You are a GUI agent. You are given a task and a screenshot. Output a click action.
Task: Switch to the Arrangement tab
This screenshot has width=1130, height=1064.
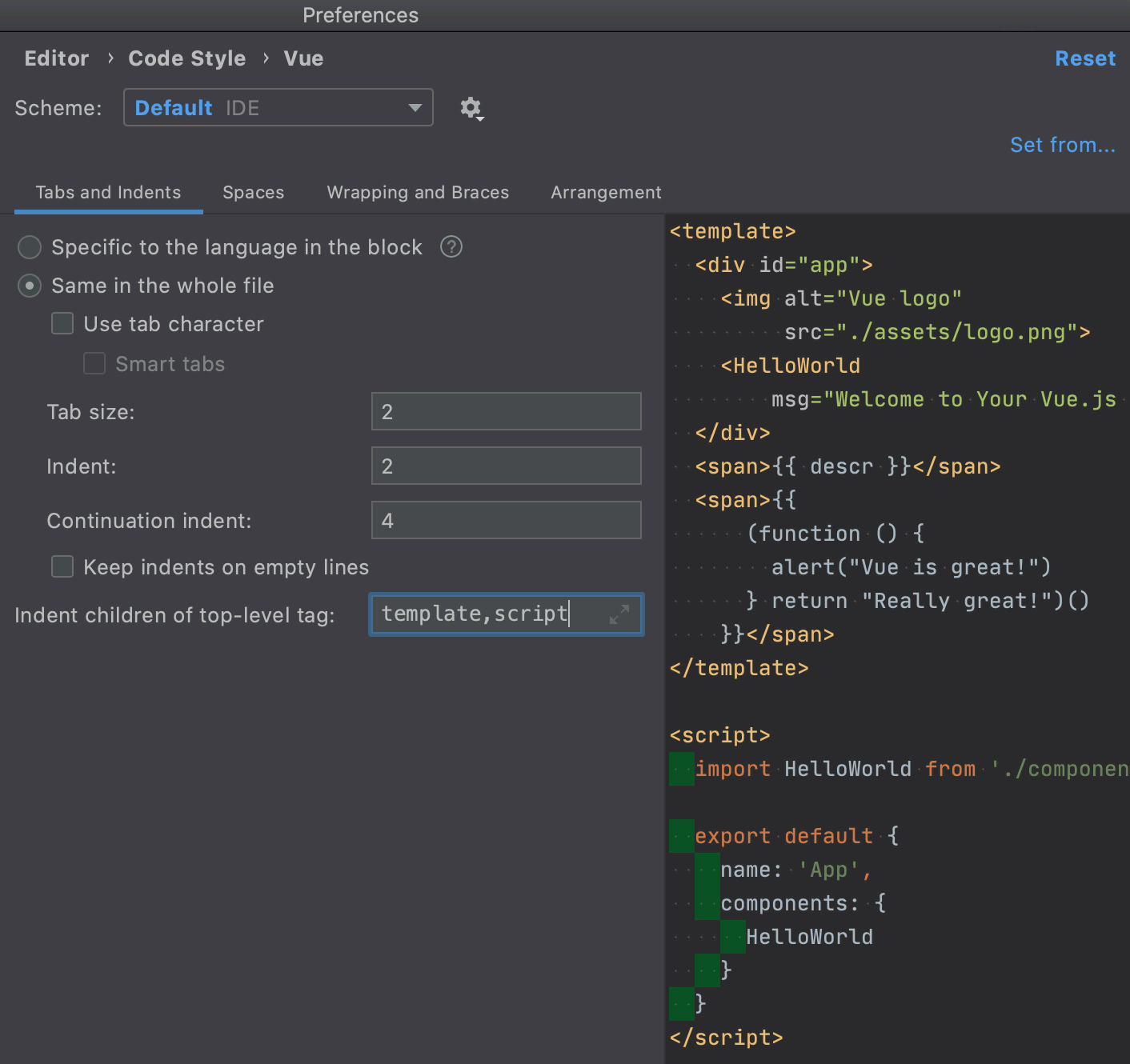point(605,192)
